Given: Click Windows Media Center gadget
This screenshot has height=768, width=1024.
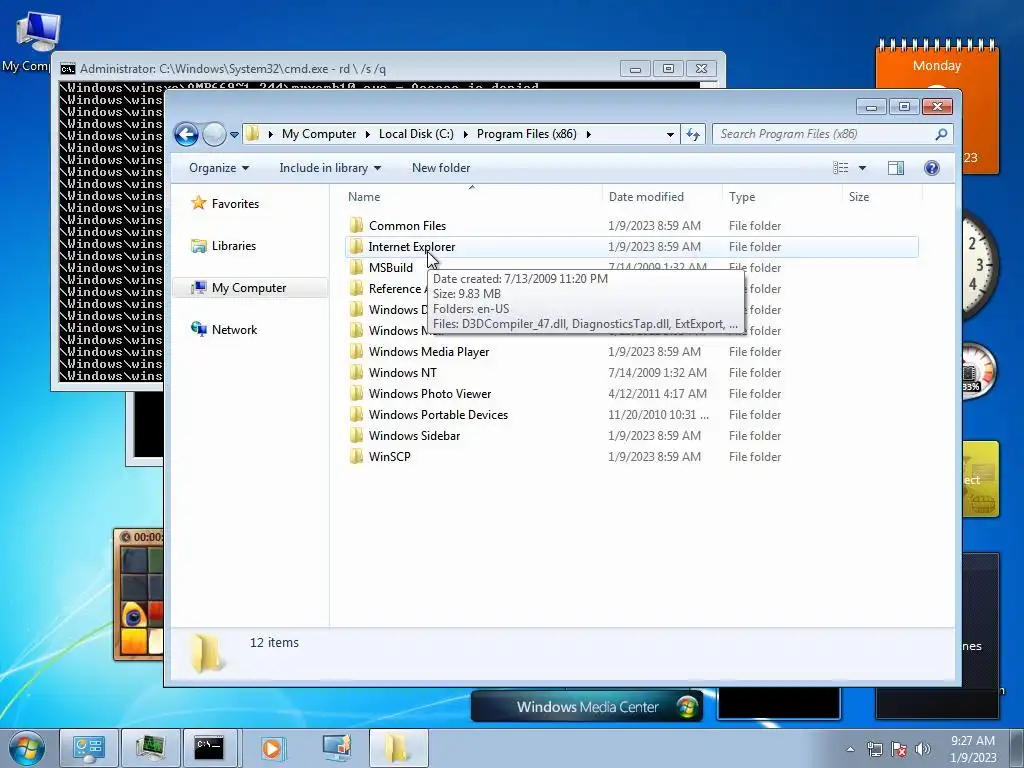Looking at the screenshot, I should pos(586,707).
